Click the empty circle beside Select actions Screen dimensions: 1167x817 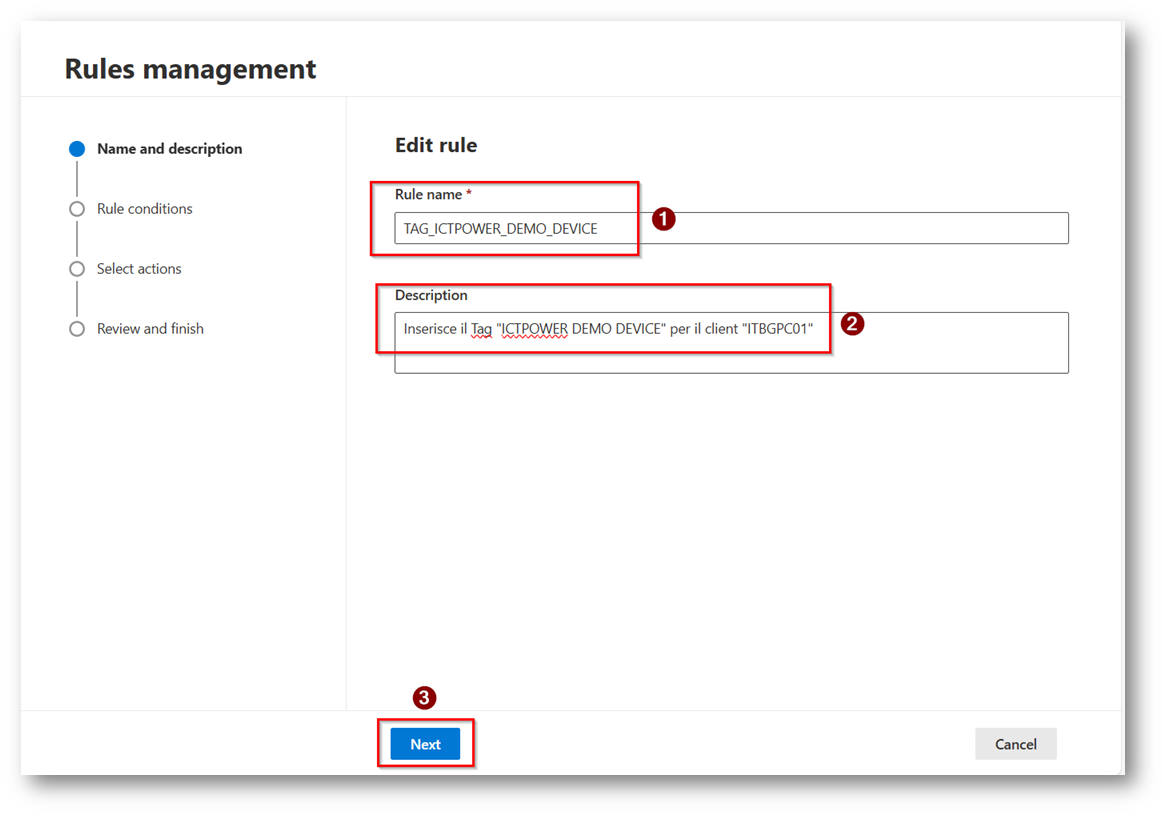(77, 269)
